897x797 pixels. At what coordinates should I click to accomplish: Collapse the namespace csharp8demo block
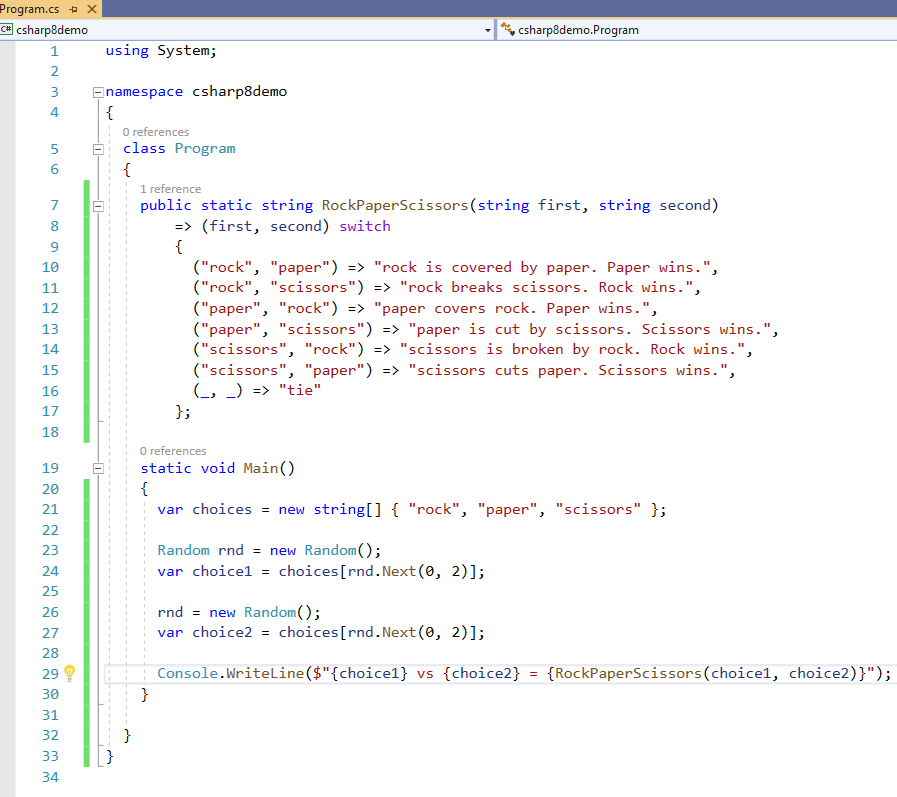[98, 92]
